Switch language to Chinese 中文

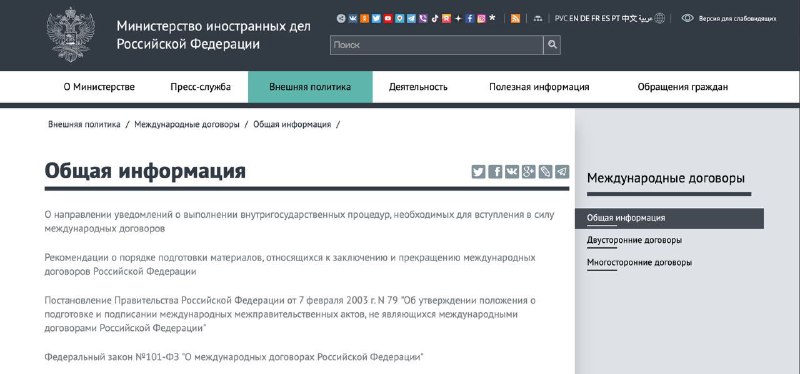[629, 19]
